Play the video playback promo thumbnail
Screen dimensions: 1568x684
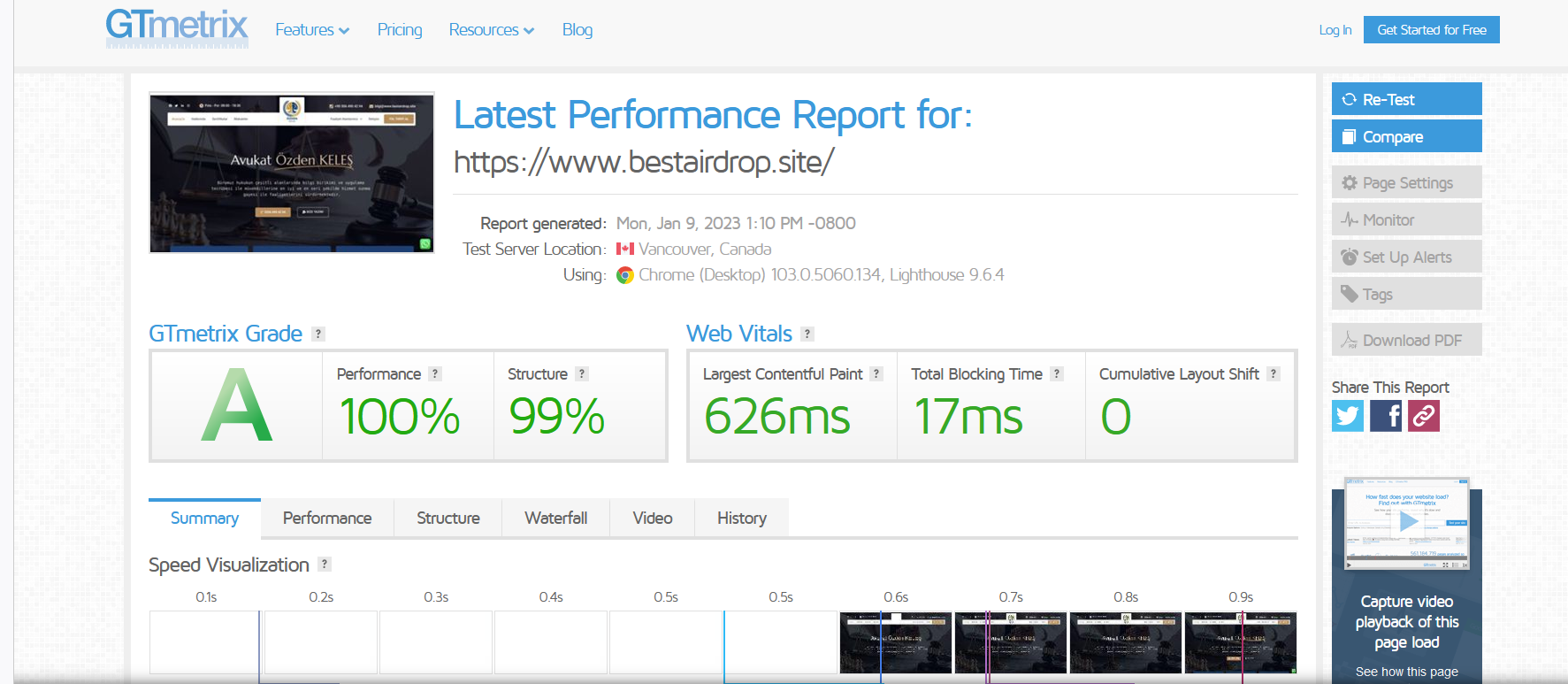(1407, 523)
